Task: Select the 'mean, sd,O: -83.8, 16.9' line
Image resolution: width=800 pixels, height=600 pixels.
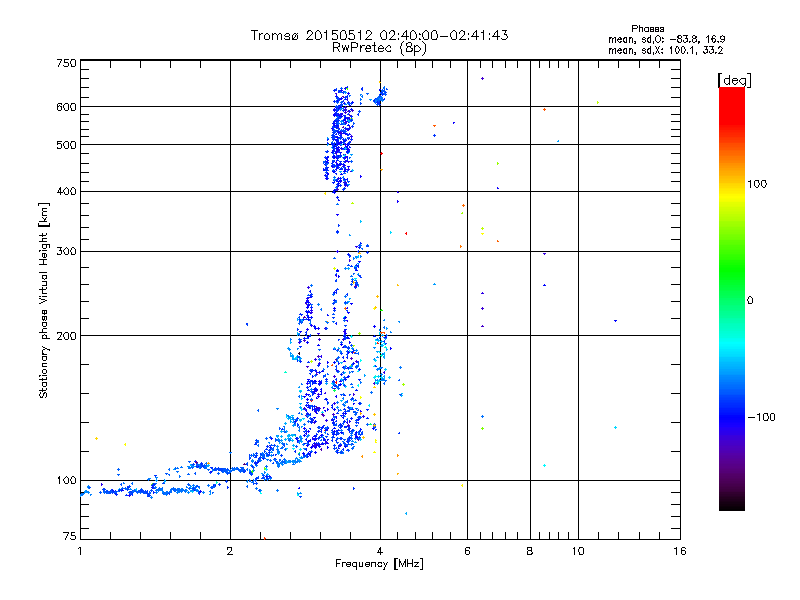Action: pyautogui.click(x=666, y=39)
